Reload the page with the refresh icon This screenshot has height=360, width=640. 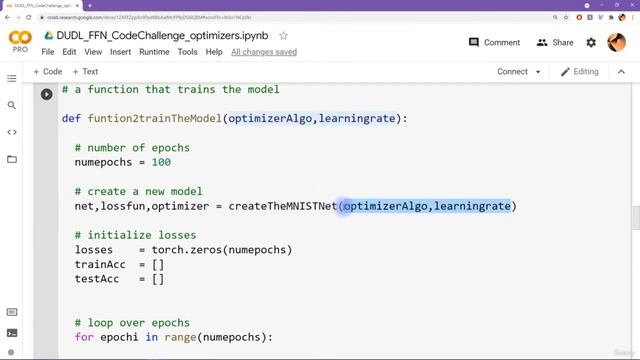(29, 18)
